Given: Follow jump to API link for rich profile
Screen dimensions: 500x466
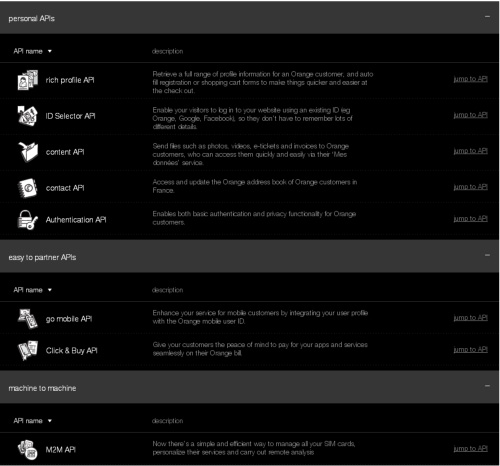Looking at the screenshot, I should click(x=470, y=79).
